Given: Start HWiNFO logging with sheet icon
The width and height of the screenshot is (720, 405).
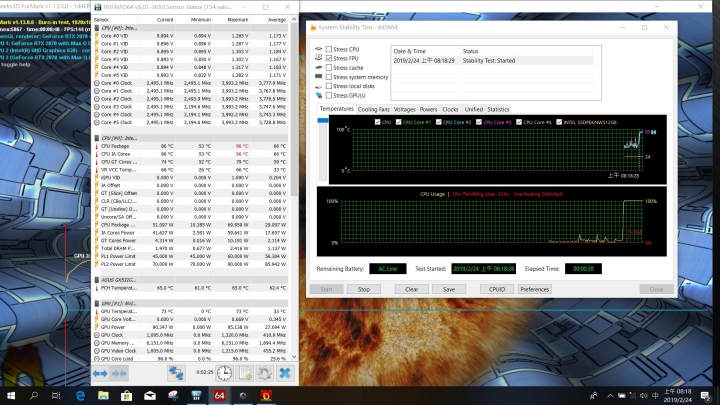Looking at the screenshot, I should 245,373.
